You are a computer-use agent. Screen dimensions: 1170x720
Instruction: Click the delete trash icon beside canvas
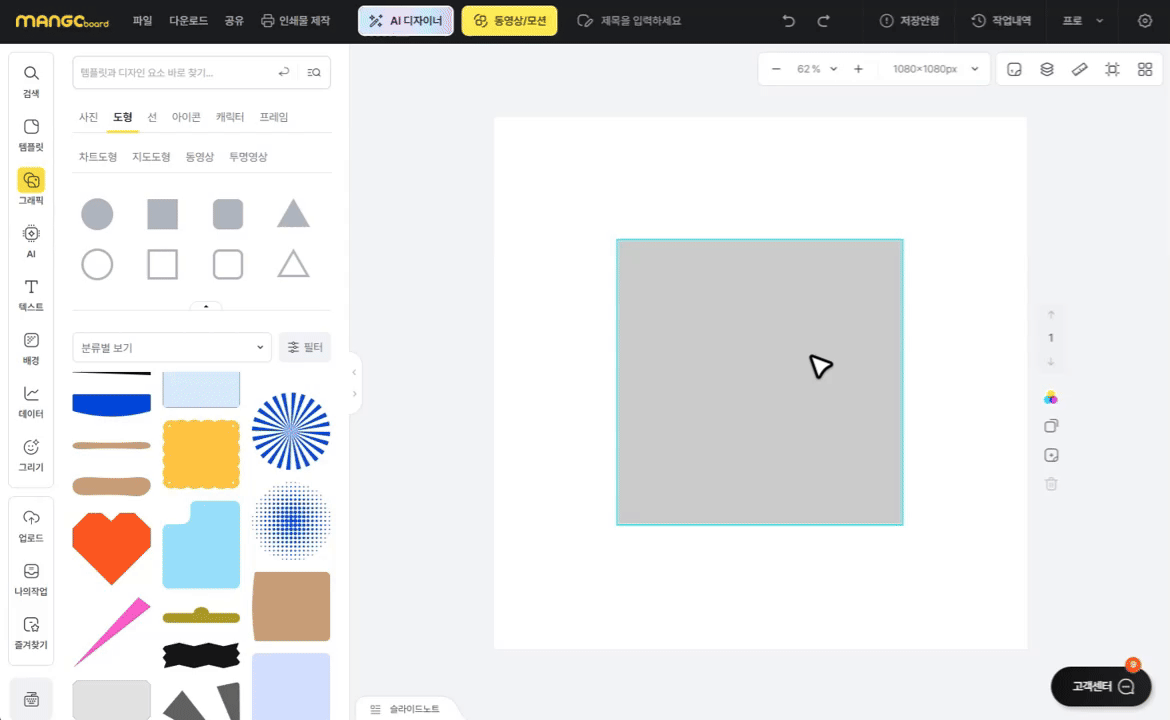1051,484
